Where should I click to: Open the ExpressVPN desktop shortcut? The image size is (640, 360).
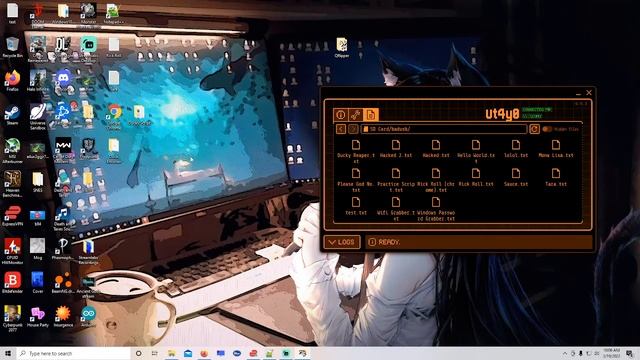[x=12, y=216]
